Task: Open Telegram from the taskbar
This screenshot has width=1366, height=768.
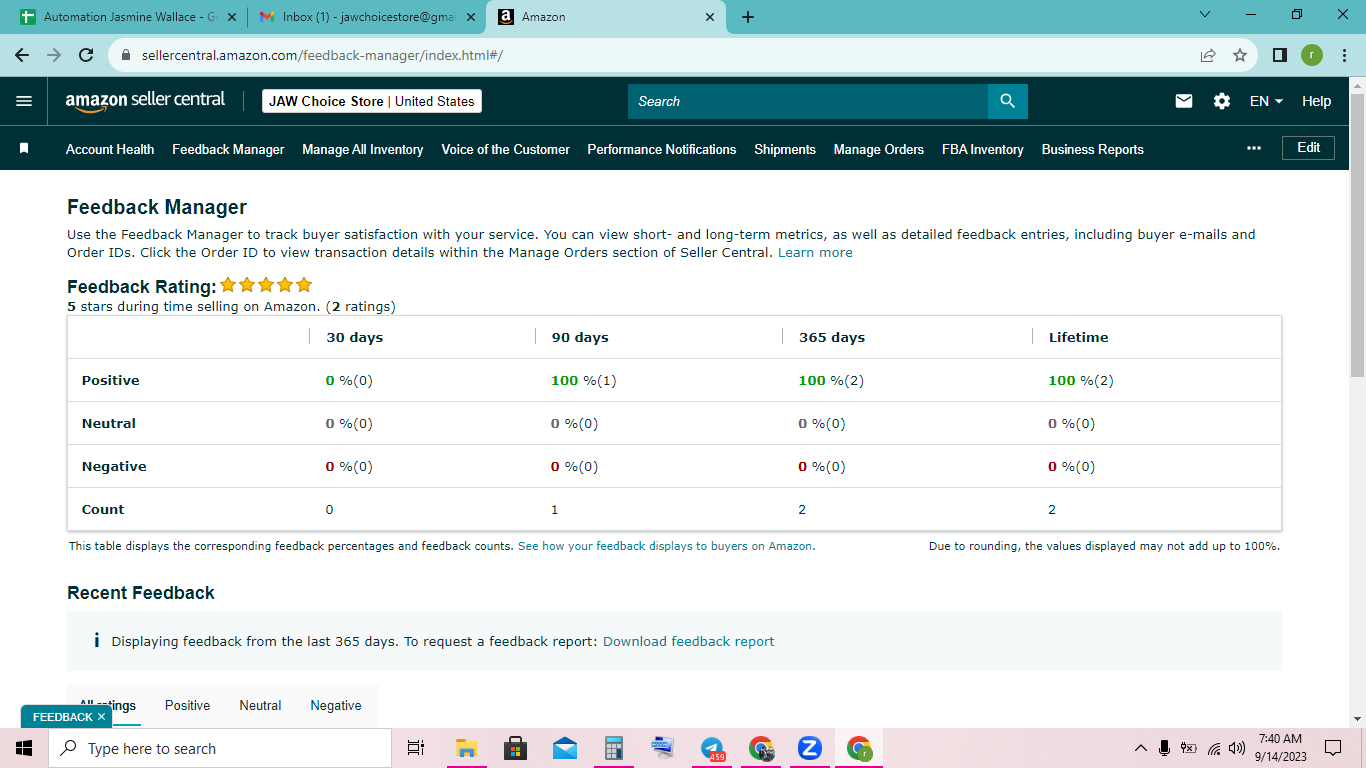Action: click(712, 748)
